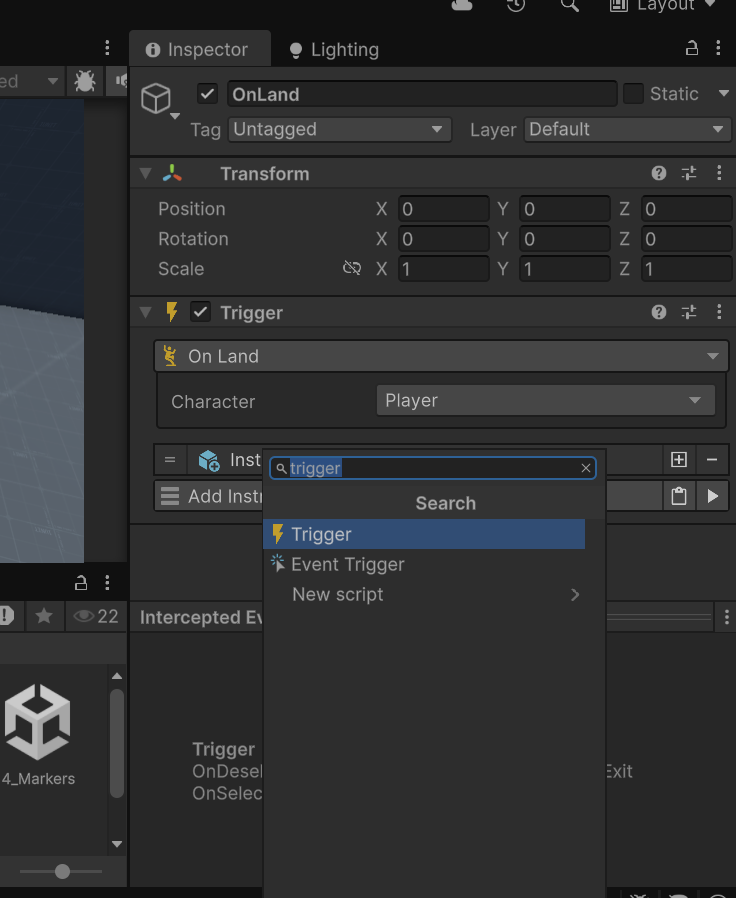The width and height of the screenshot is (736, 898).
Task: Open the Layer dropdown showing Default
Action: pos(627,129)
